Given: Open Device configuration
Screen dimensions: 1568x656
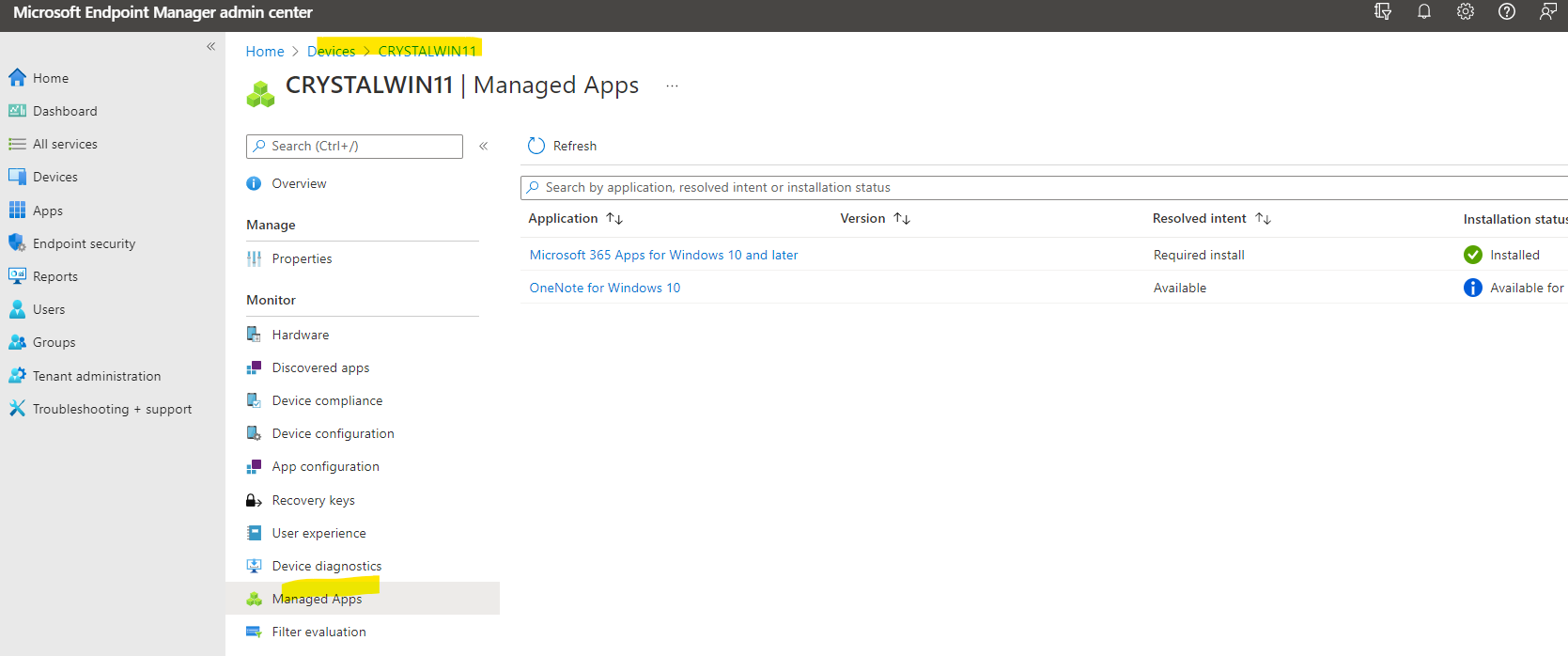Looking at the screenshot, I should click(x=333, y=433).
